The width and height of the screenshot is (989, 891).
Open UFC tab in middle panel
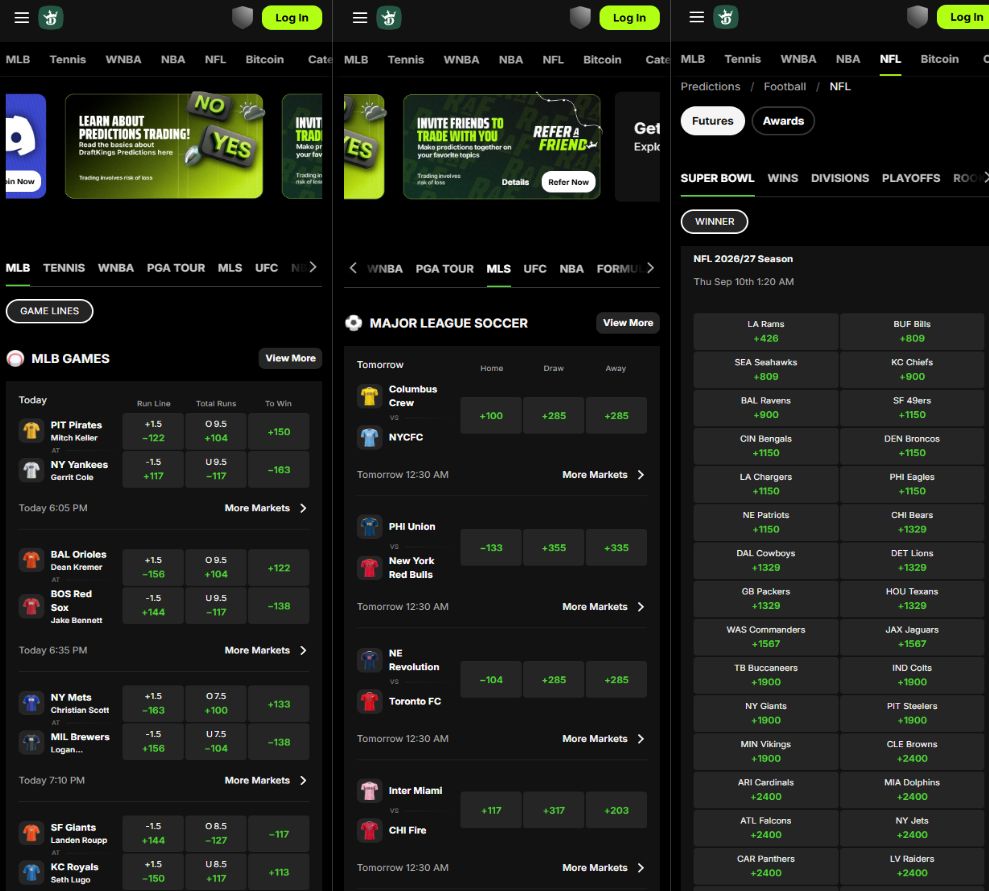coord(535,269)
